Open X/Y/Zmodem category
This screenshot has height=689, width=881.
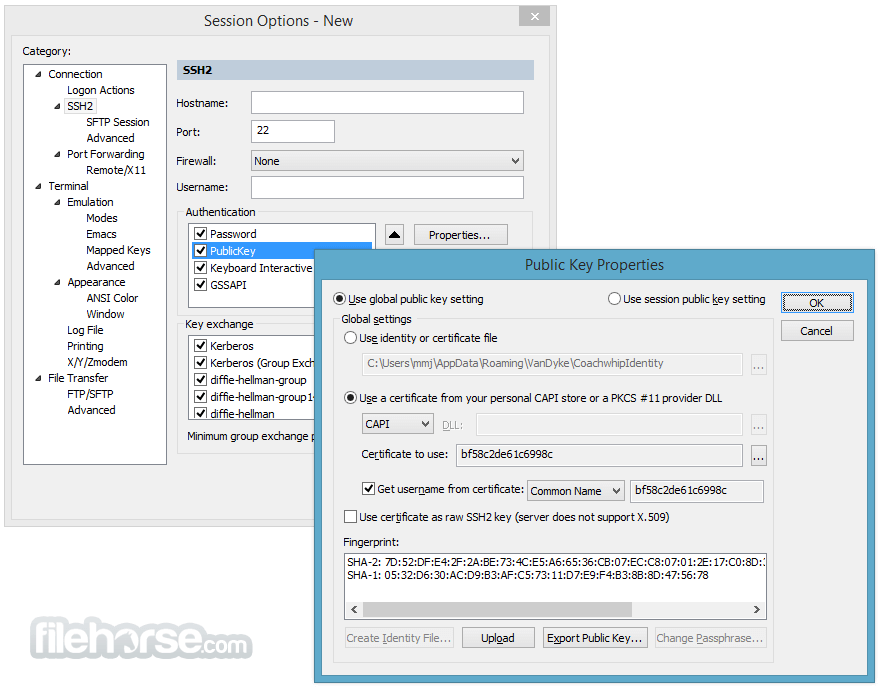click(97, 362)
